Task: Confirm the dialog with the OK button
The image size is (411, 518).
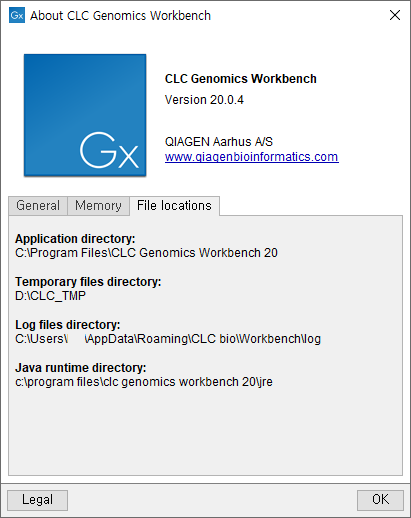Action: click(380, 500)
